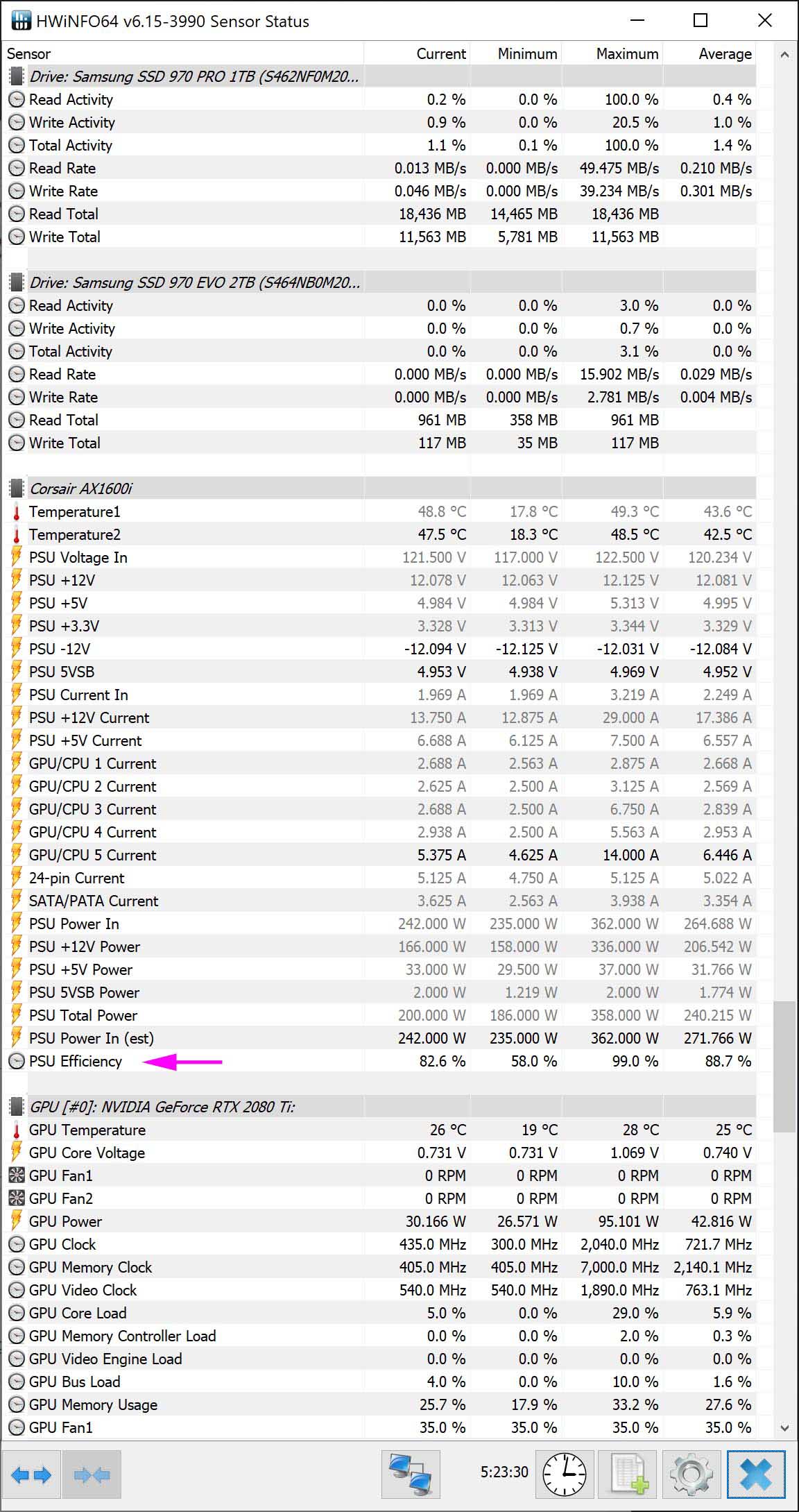Viewport: 799px width, 1512px height.
Task: Select the GPU/CPU 5 Current row
Action: click(x=379, y=855)
